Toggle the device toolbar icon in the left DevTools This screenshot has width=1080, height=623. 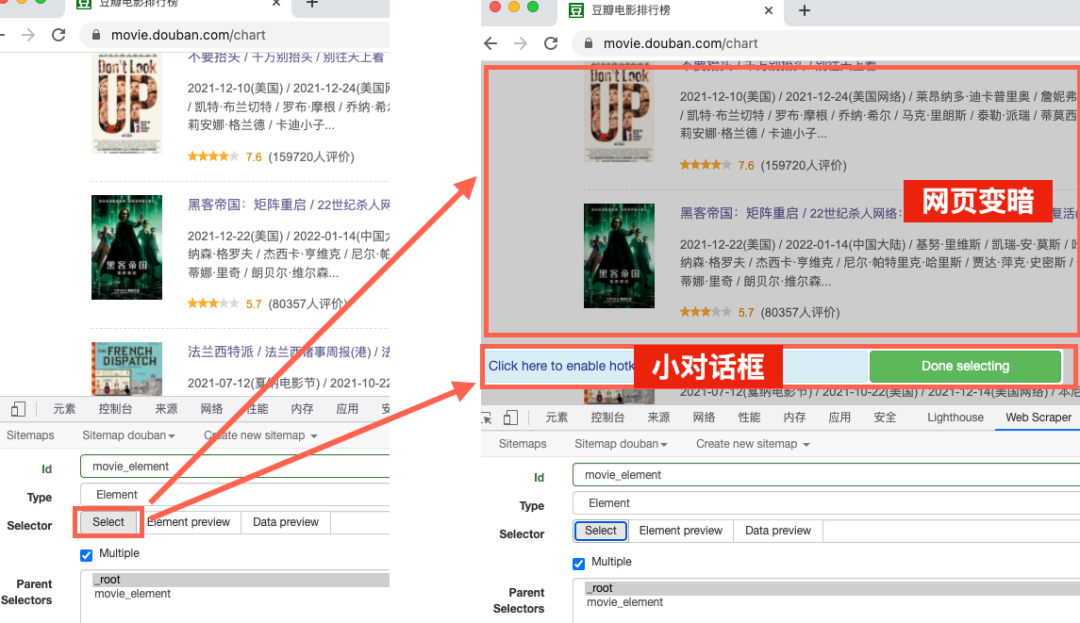(19, 409)
